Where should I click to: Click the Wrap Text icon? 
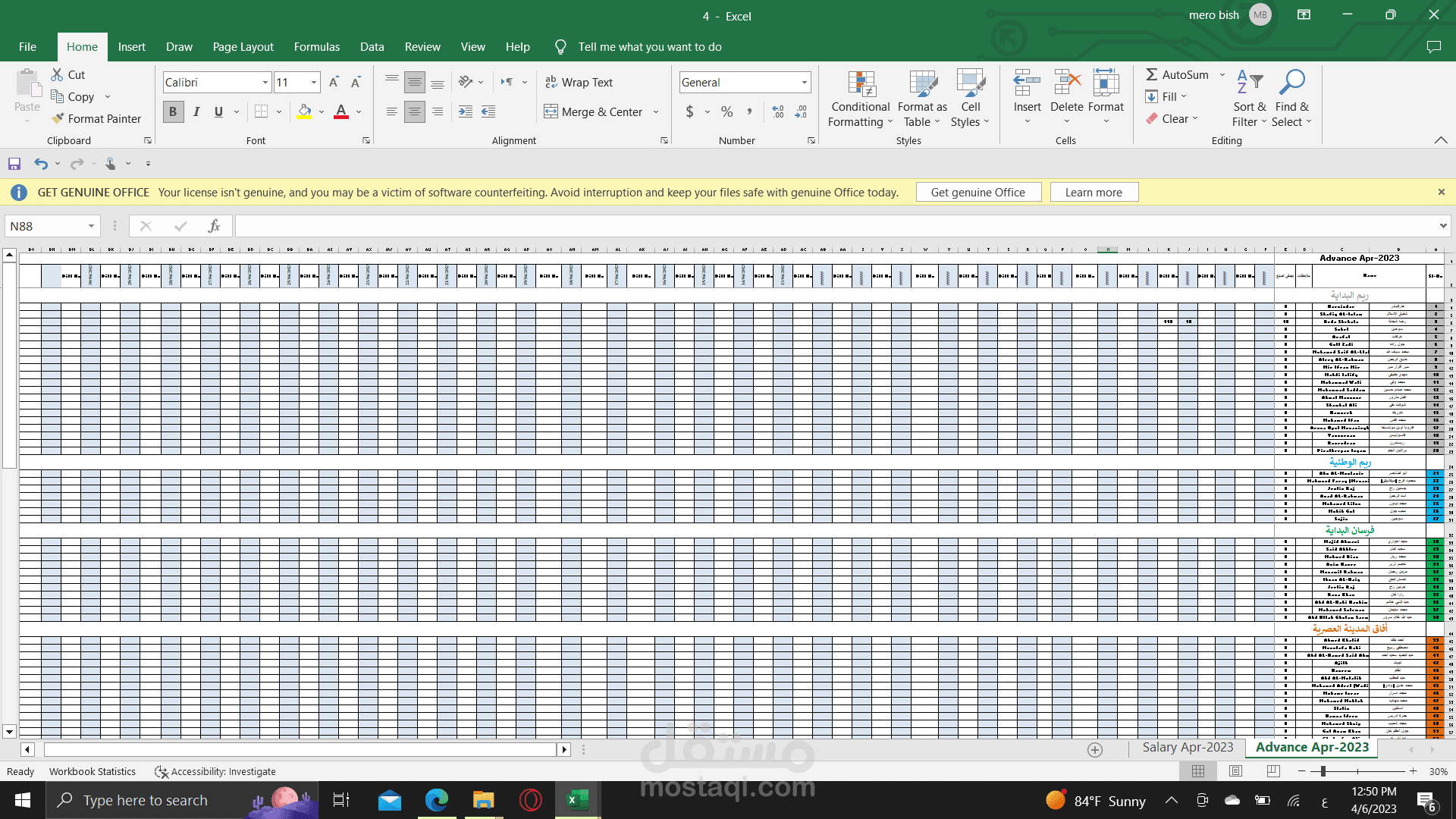point(551,82)
